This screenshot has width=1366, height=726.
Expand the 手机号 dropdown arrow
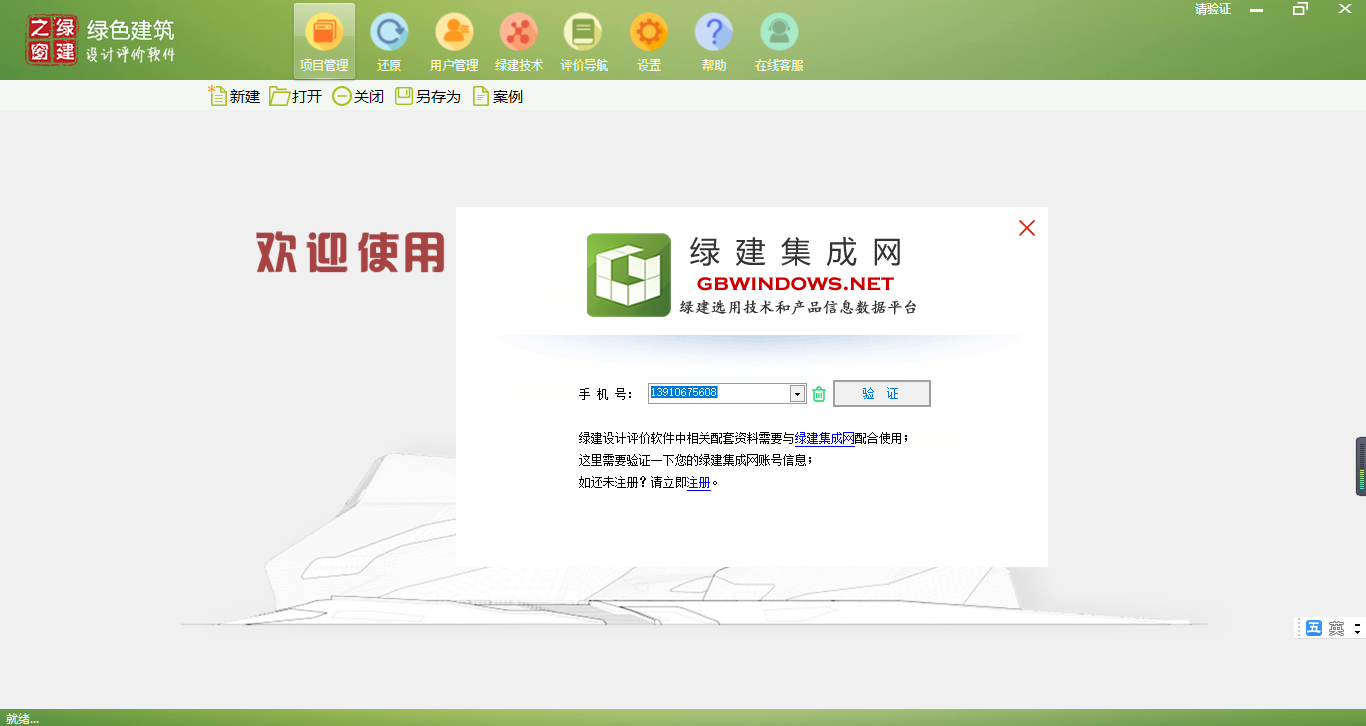[797, 394]
